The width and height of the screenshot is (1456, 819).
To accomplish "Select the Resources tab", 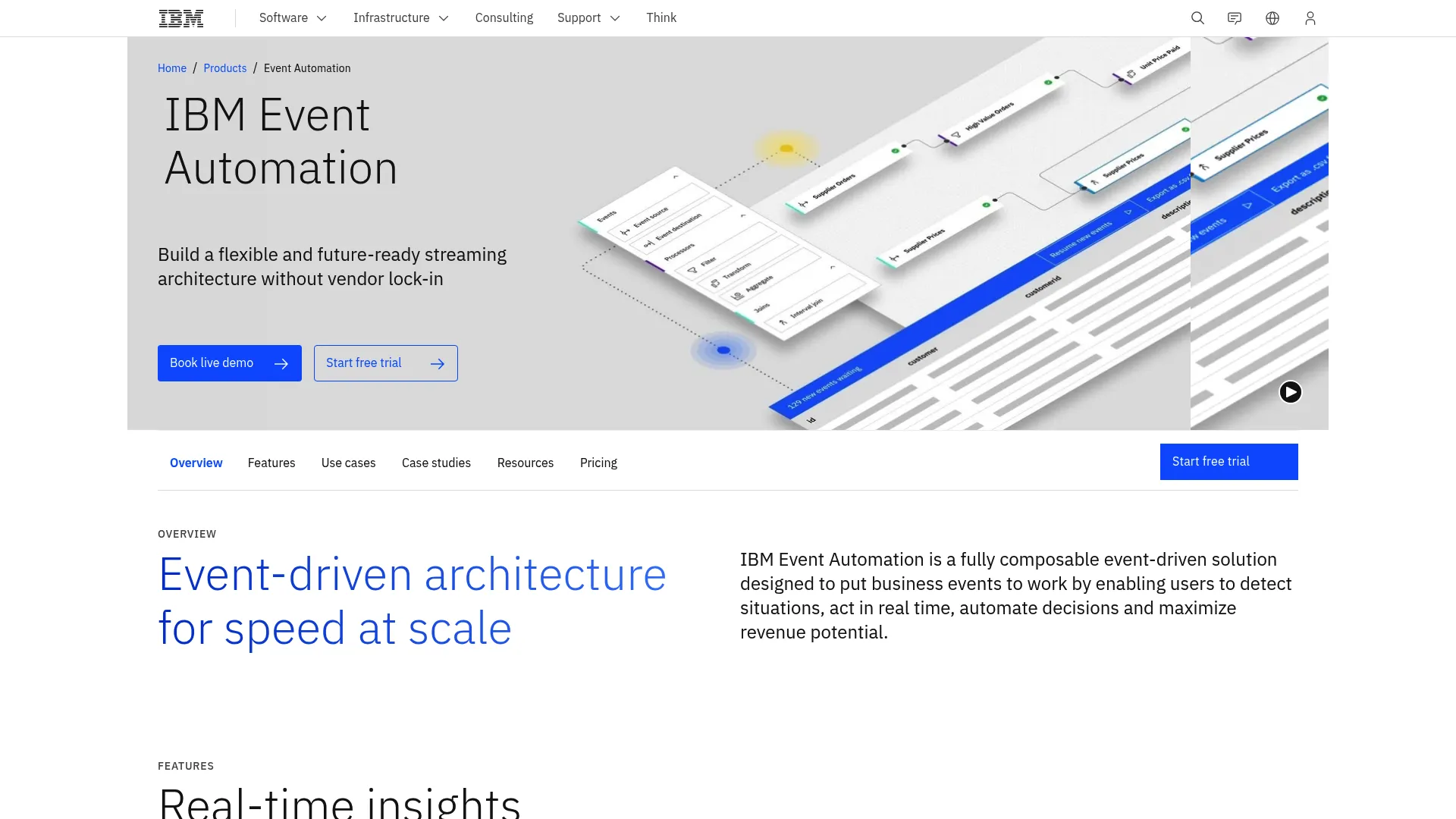I will (526, 463).
